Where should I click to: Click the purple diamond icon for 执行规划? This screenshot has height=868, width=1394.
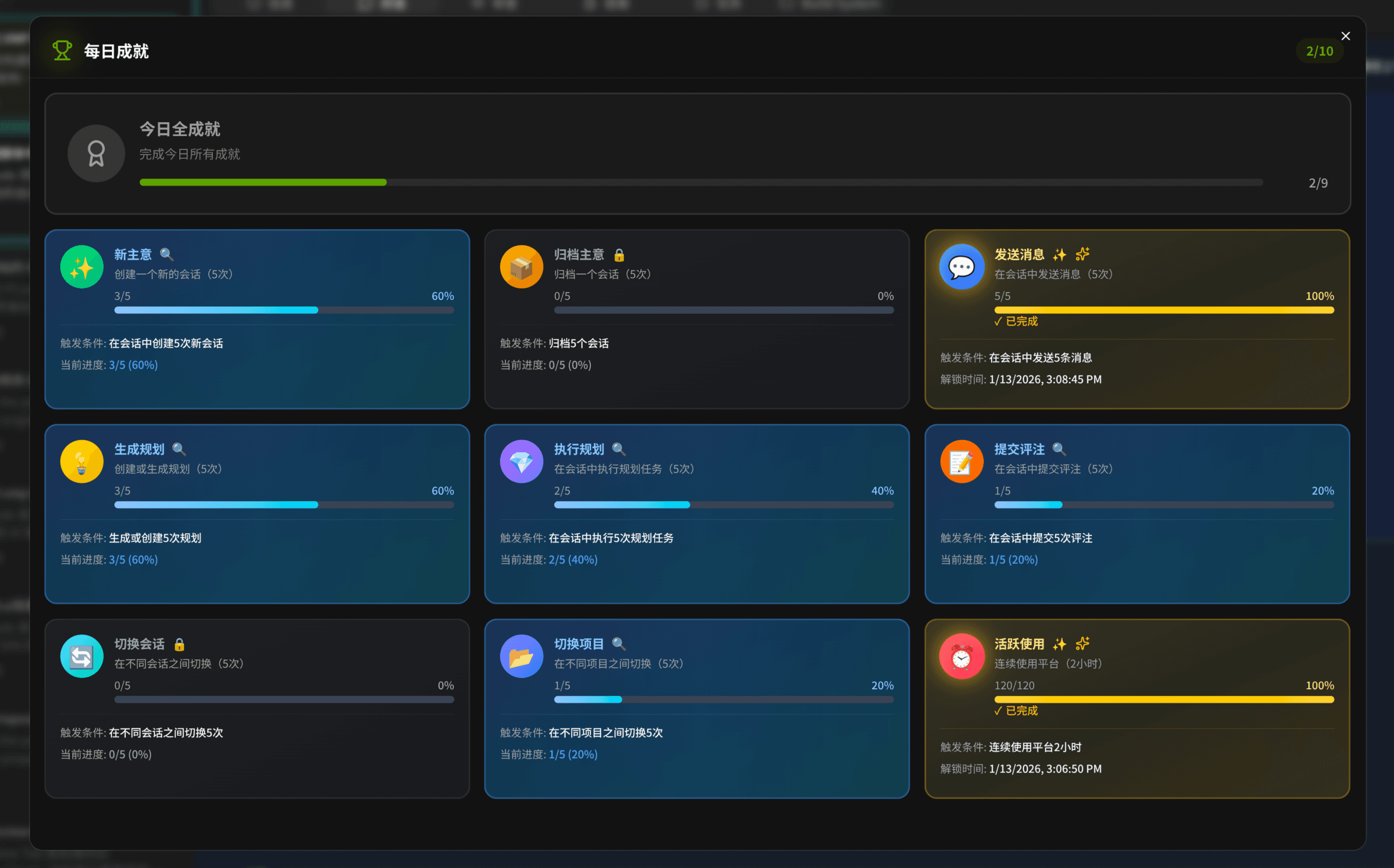[x=521, y=462]
